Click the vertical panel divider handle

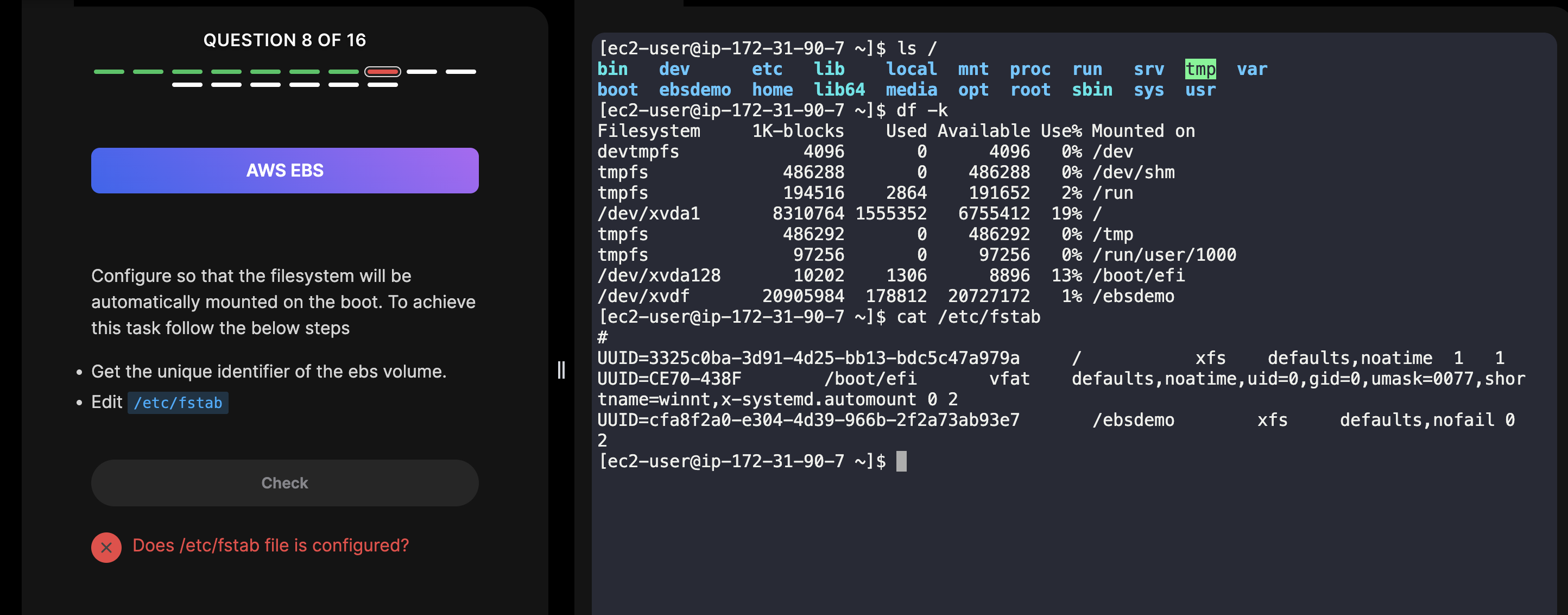click(x=561, y=369)
